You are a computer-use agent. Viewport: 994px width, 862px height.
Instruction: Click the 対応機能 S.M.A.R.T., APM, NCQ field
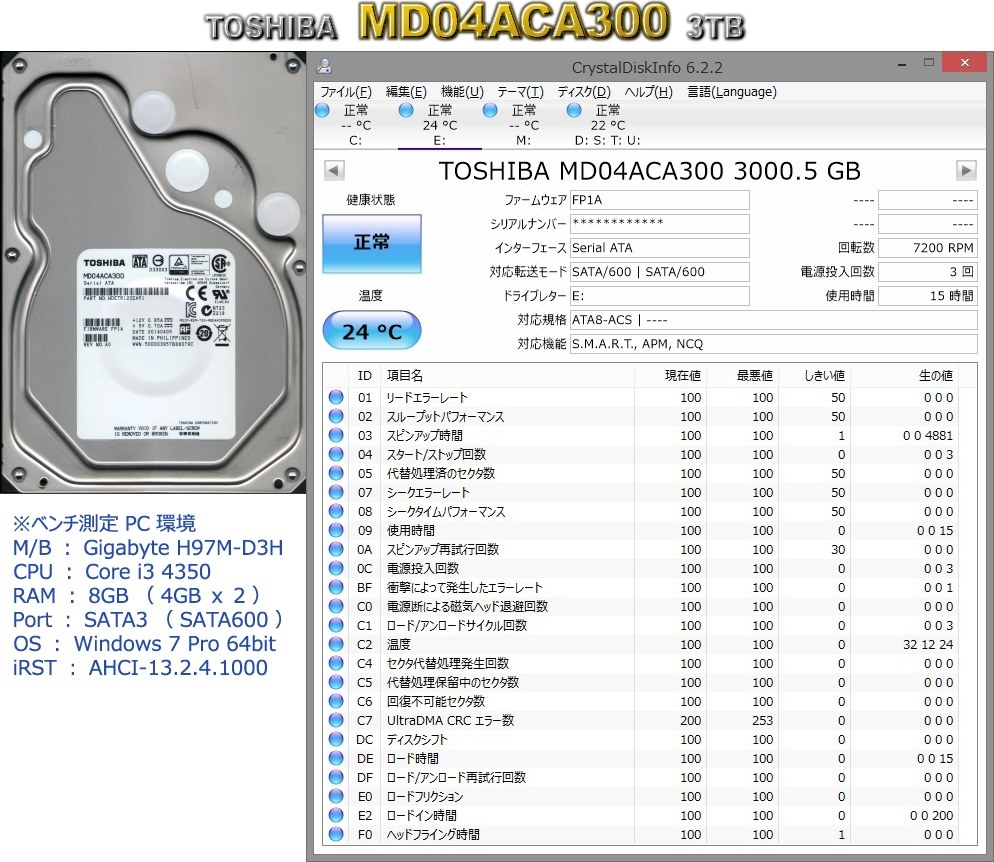[x=773, y=344]
